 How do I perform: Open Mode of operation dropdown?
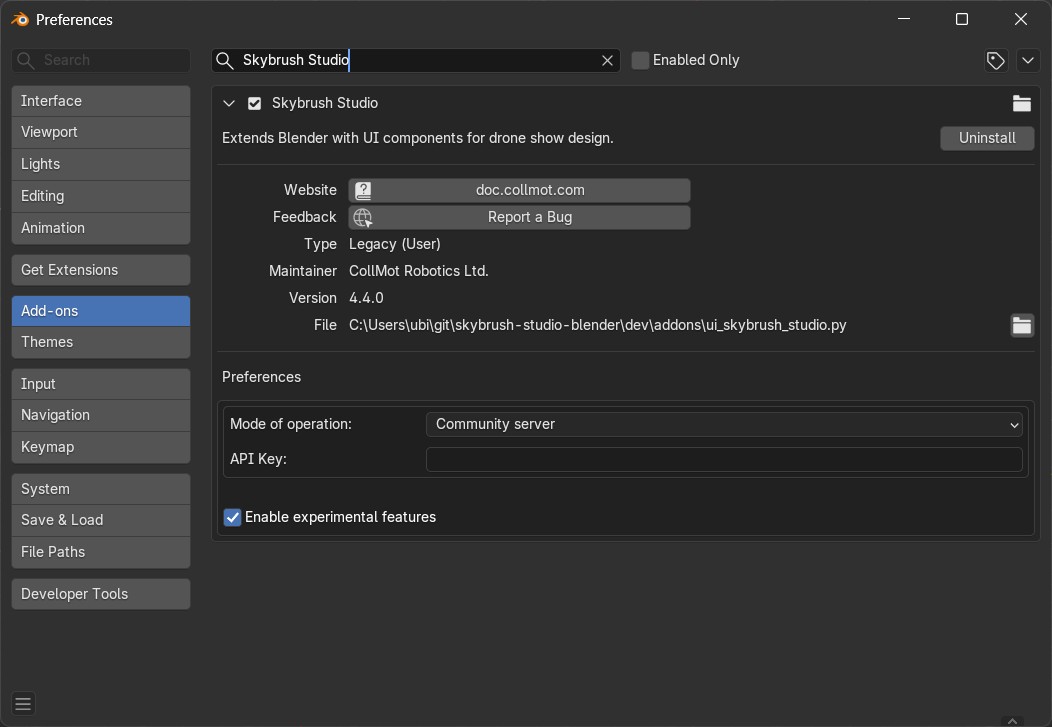tap(724, 425)
